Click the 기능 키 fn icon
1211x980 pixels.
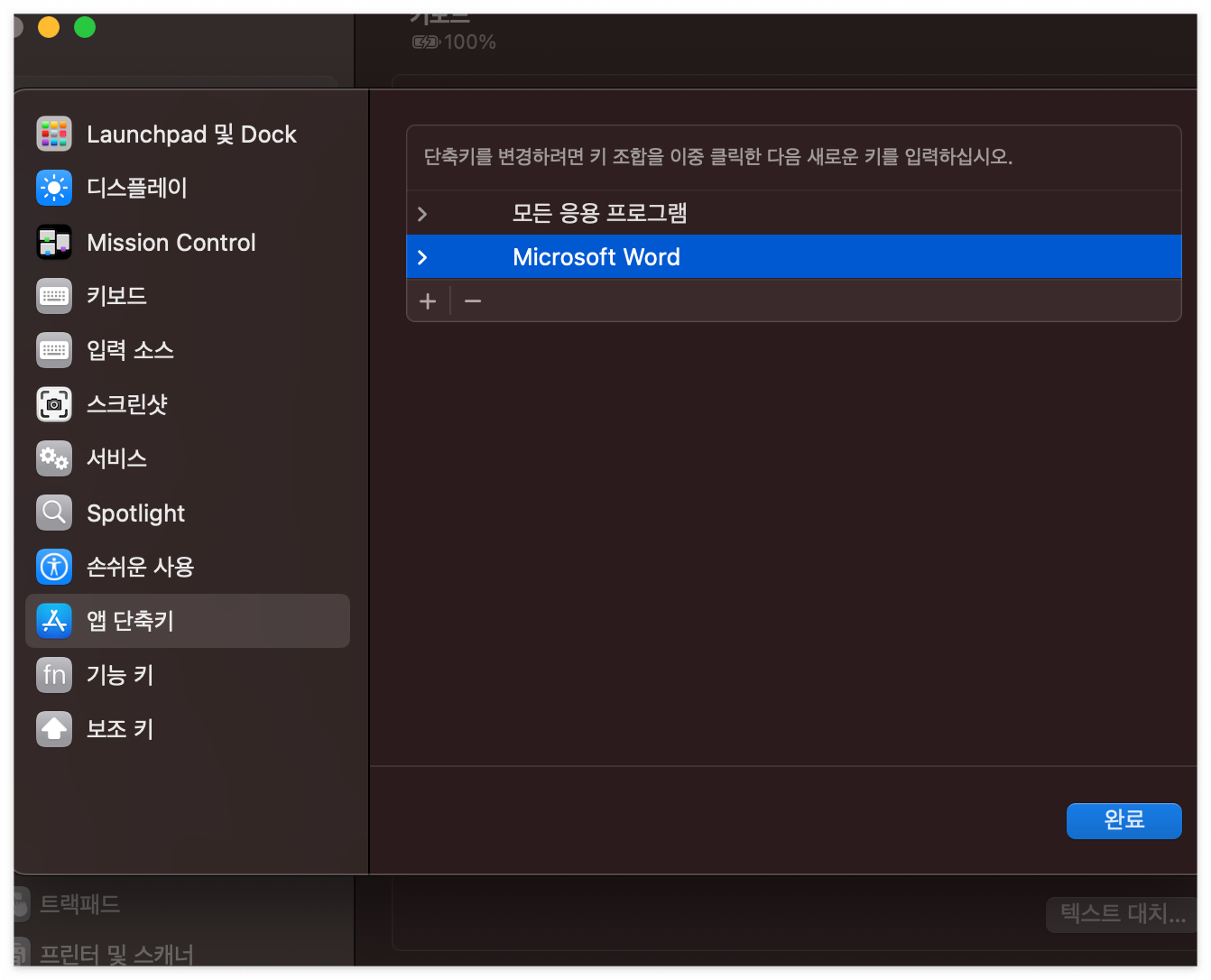click(54, 675)
